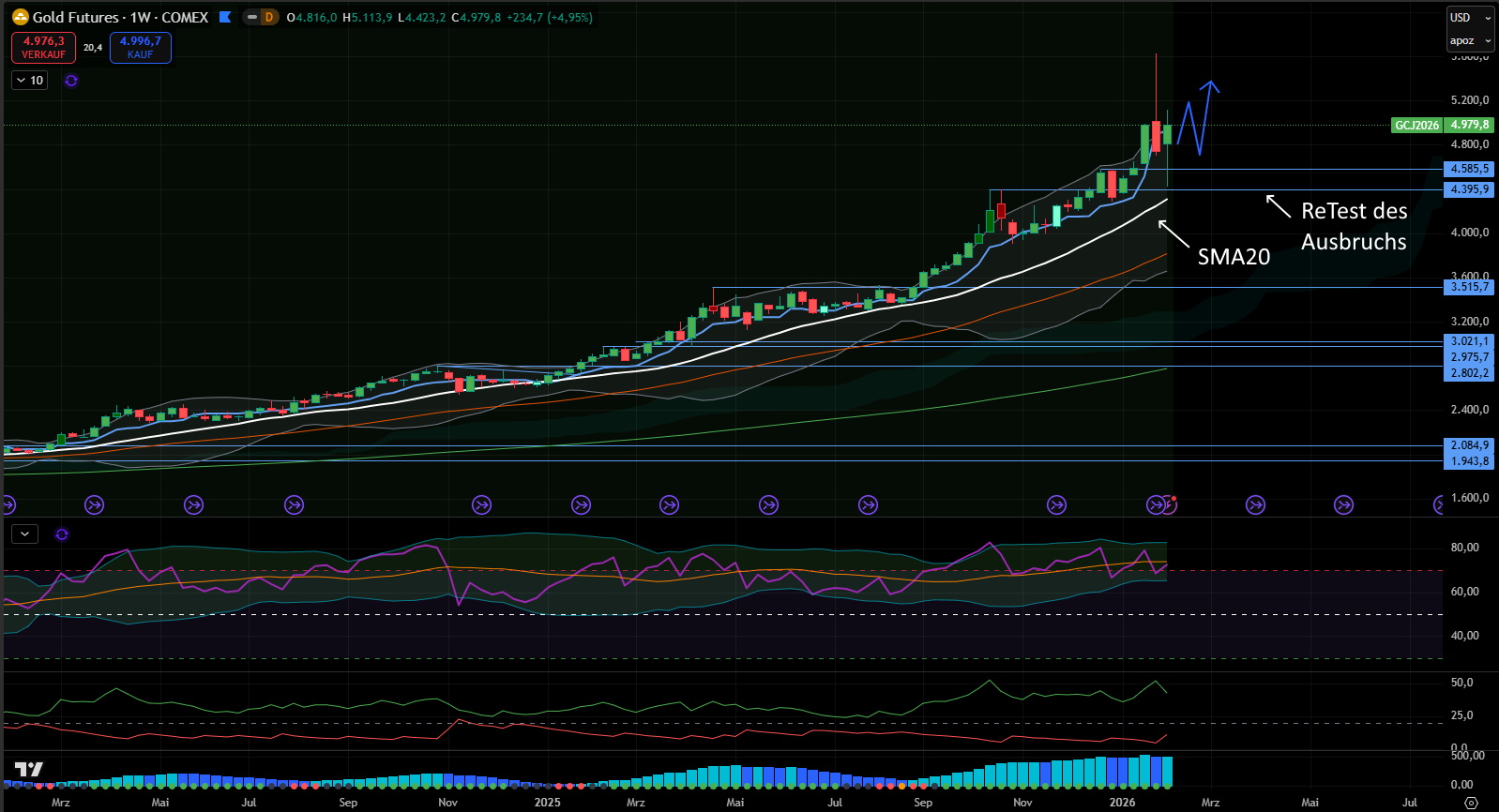Collapse the 10 indicators legend dropdown
The image size is (1499, 812).
(30, 81)
